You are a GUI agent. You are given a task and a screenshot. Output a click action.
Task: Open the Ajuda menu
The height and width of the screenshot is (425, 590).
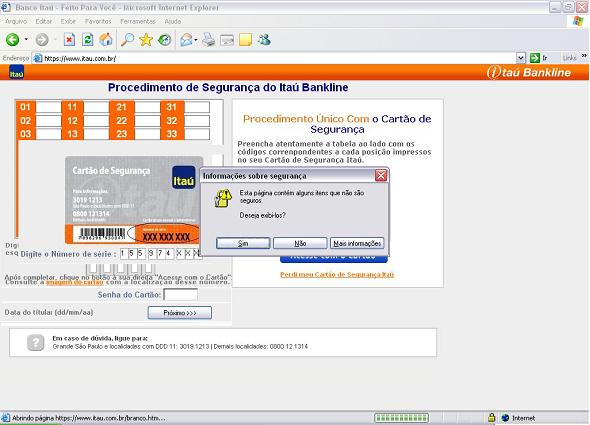(x=173, y=21)
